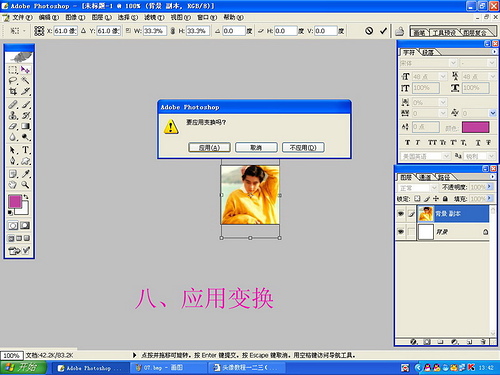Screen dimensions: 500x375
Task: Switch to Standard edit mode
Action: [x=13, y=226]
